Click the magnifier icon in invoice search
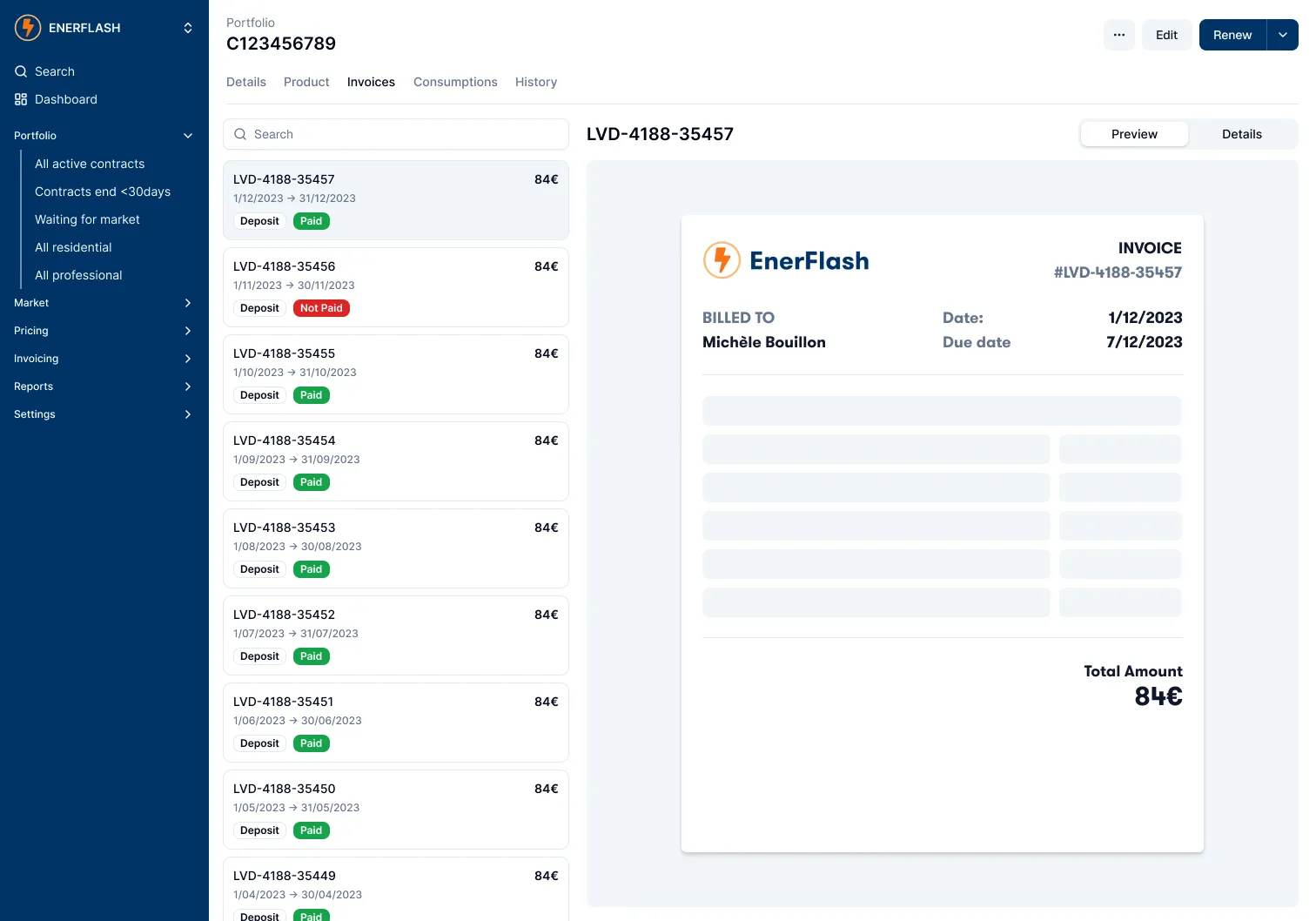Screen dimensions: 1316x921 click(240, 134)
